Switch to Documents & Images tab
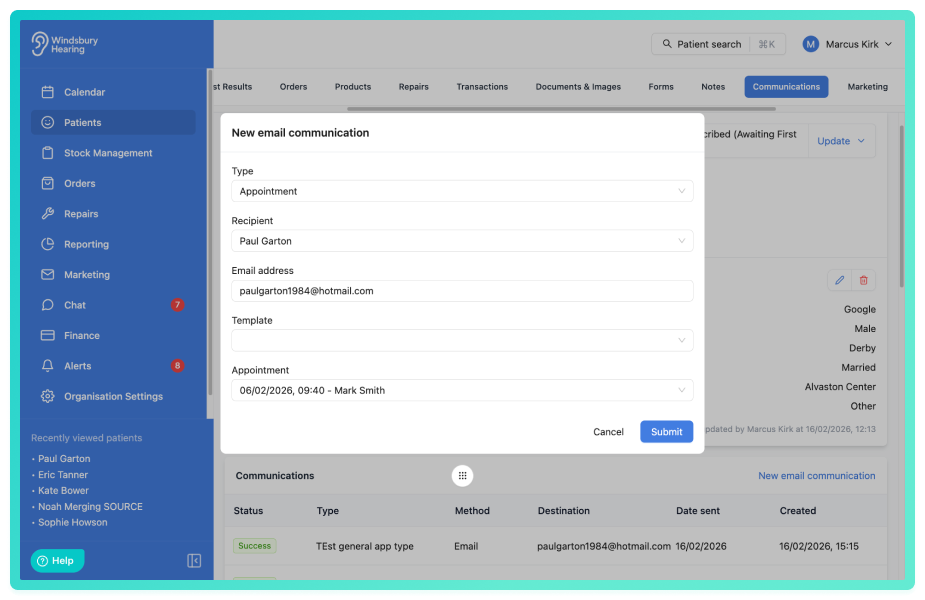Viewport: 925px width, 600px height. [578, 87]
